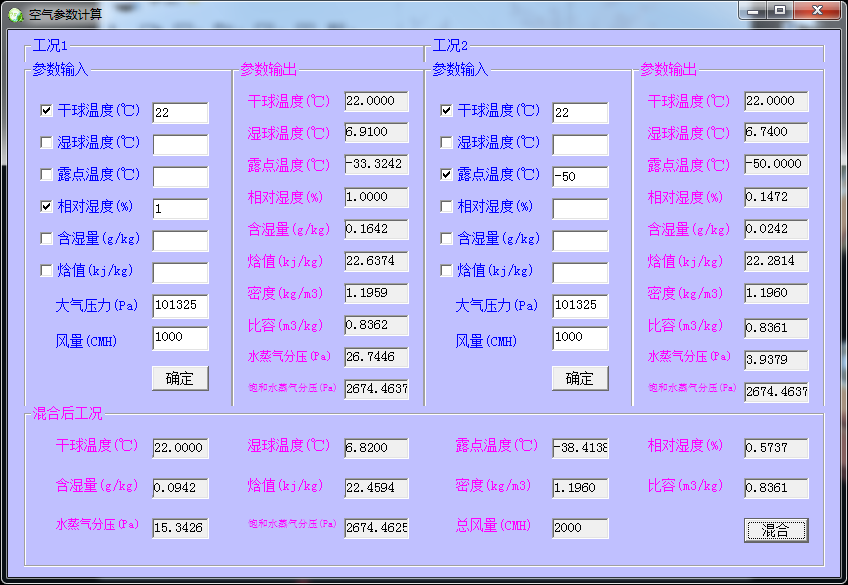Focus 工况2 风量 input field
848x585 pixels.
pyautogui.click(x=580, y=337)
